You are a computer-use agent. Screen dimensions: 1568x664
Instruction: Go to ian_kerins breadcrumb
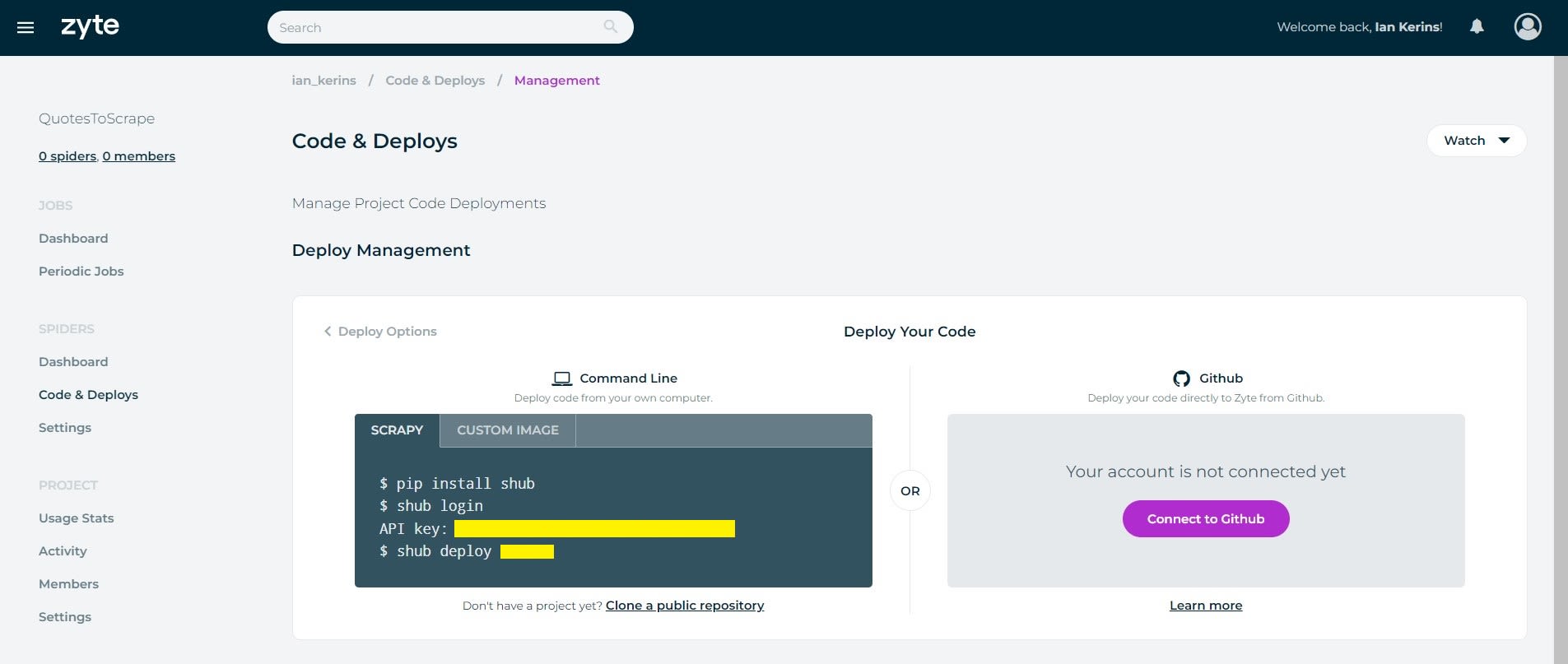coord(323,81)
